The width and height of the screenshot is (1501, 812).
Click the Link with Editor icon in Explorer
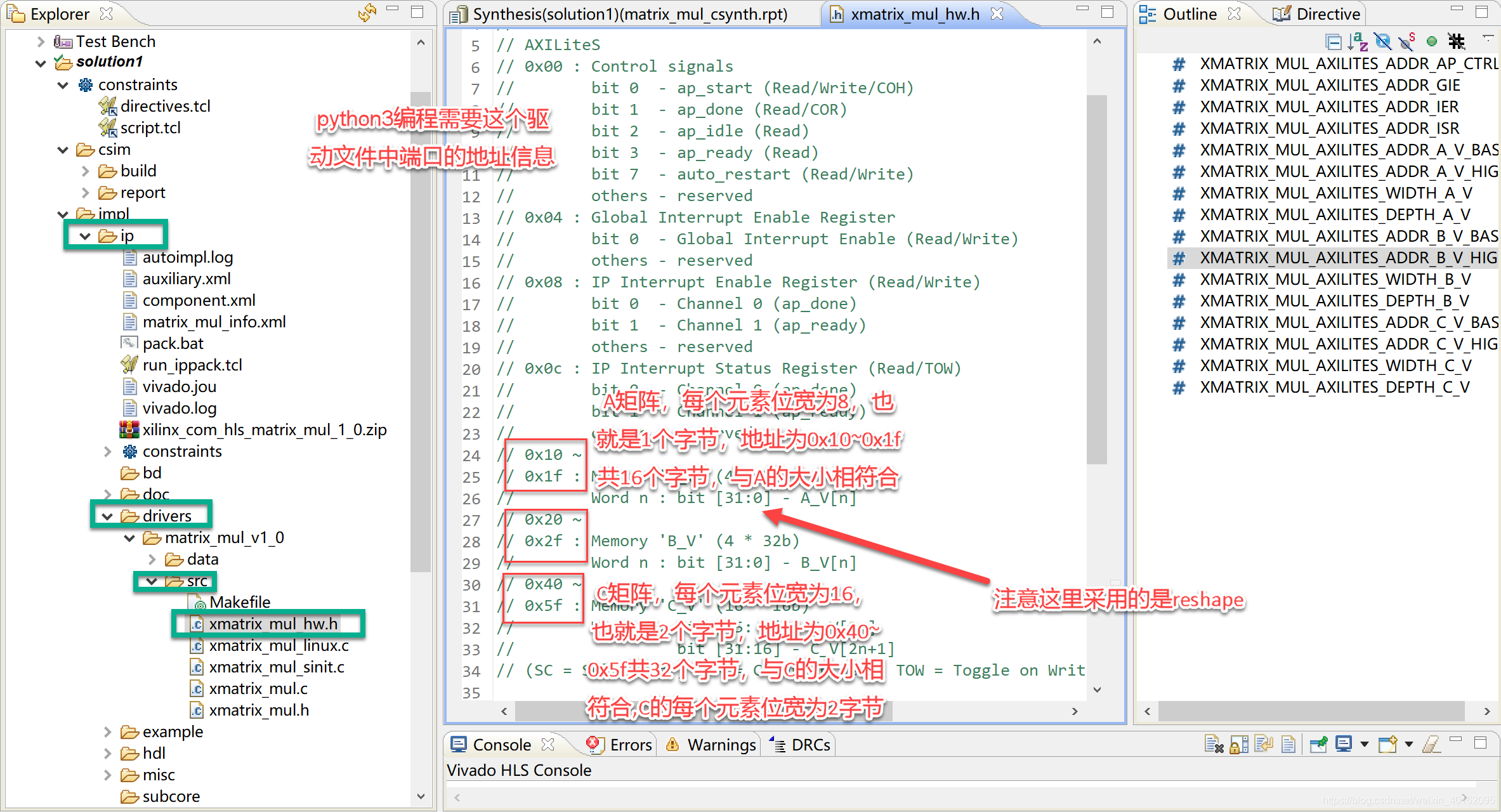[367, 13]
